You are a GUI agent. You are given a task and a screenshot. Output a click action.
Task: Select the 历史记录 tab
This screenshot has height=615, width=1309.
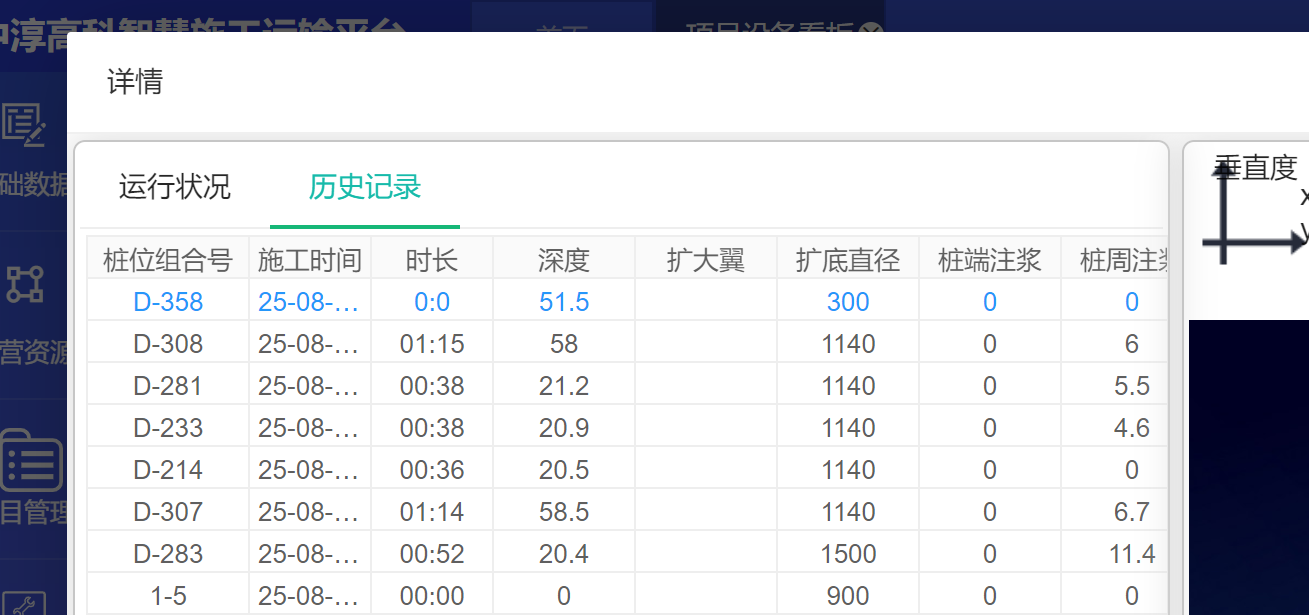364,187
